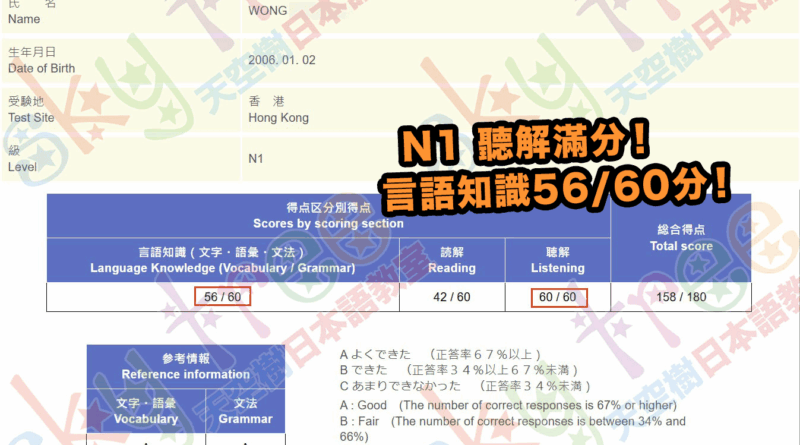The image size is (800, 445).
Task: Click the Reference information header
Action: point(185,366)
